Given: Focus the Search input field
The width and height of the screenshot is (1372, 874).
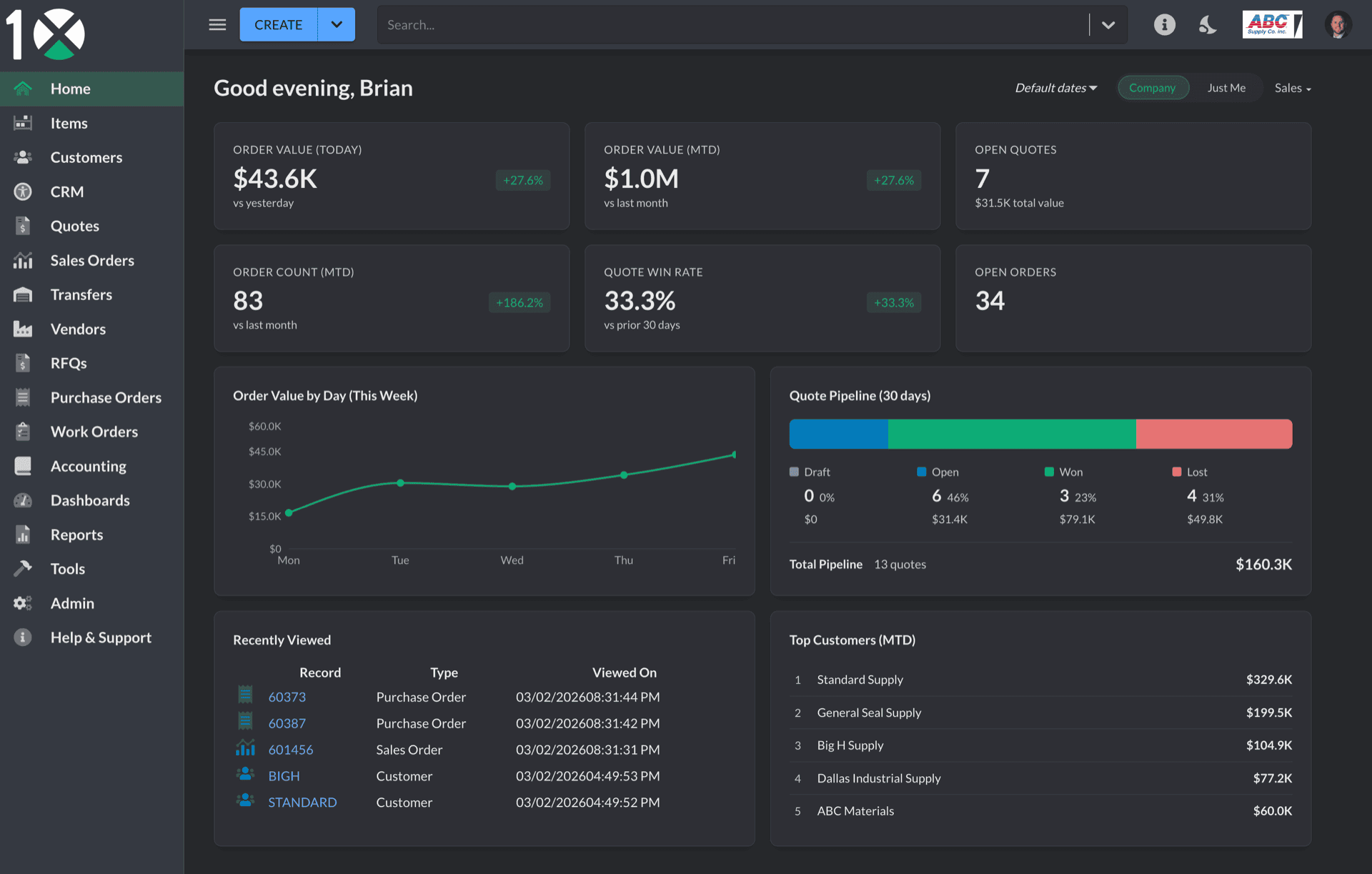Looking at the screenshot, I should pos(732,25).
